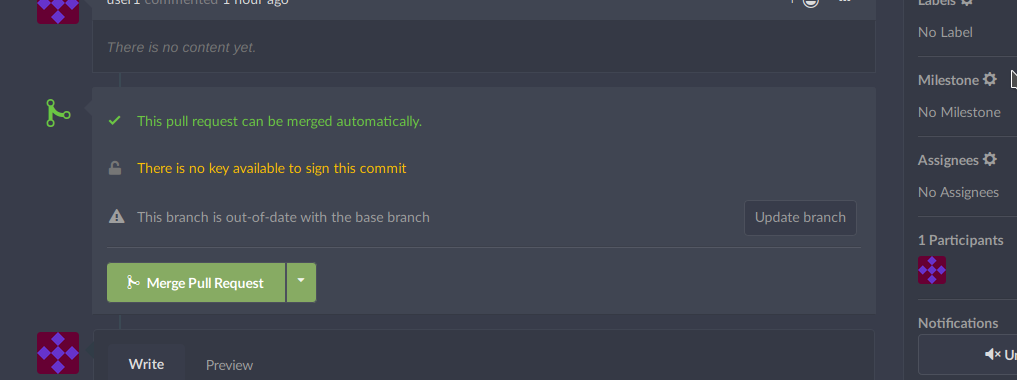The width and height of the screenshot is (1017, 380).
Task: Click the Update branch button
Action: click(800, 218)
